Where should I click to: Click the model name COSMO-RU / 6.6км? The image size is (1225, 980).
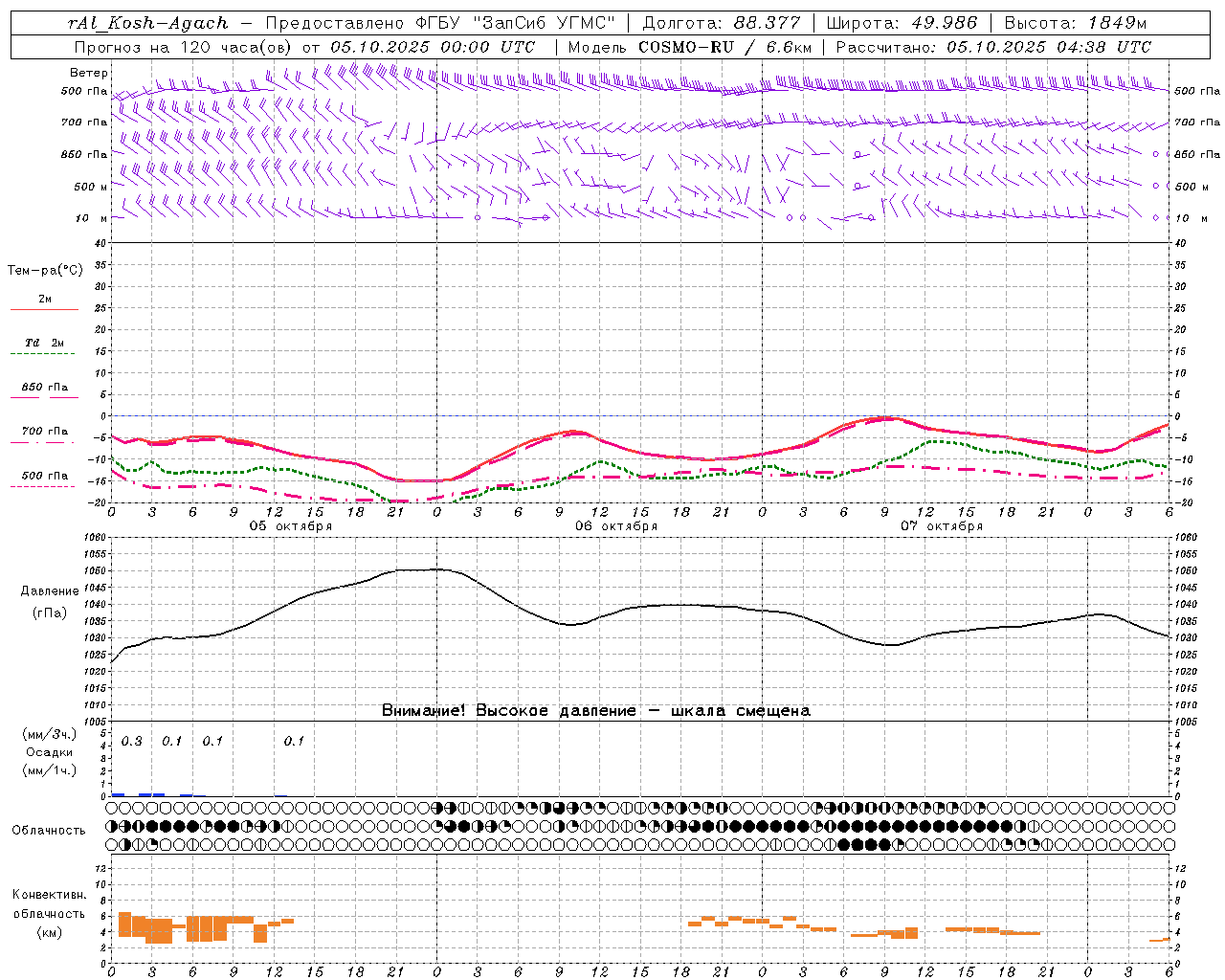click(725, 47)
